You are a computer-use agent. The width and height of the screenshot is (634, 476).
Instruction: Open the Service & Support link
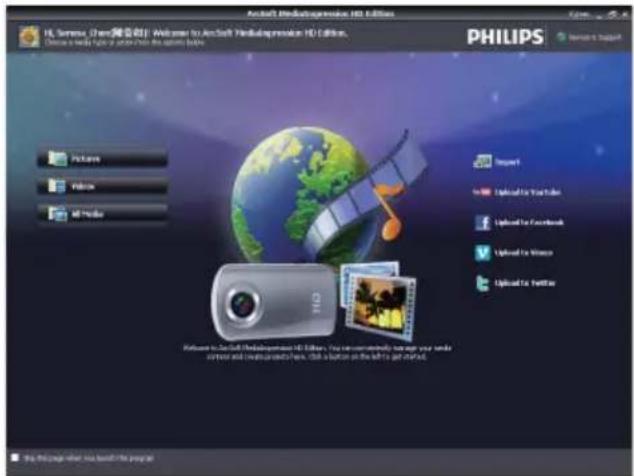click(x=589, y=37)
